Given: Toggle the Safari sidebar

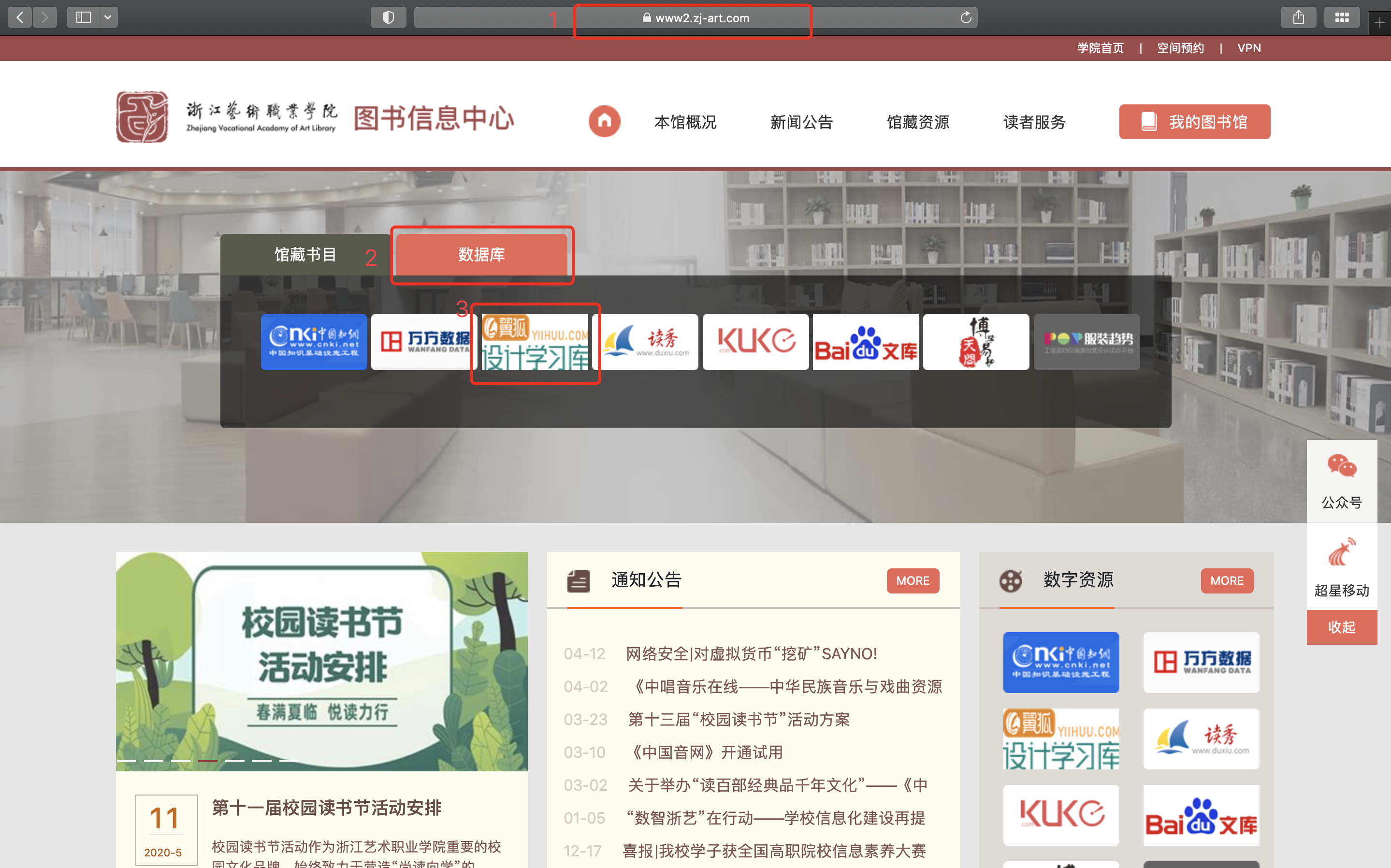Looking at the screenshot, I should tap(83, 17).
